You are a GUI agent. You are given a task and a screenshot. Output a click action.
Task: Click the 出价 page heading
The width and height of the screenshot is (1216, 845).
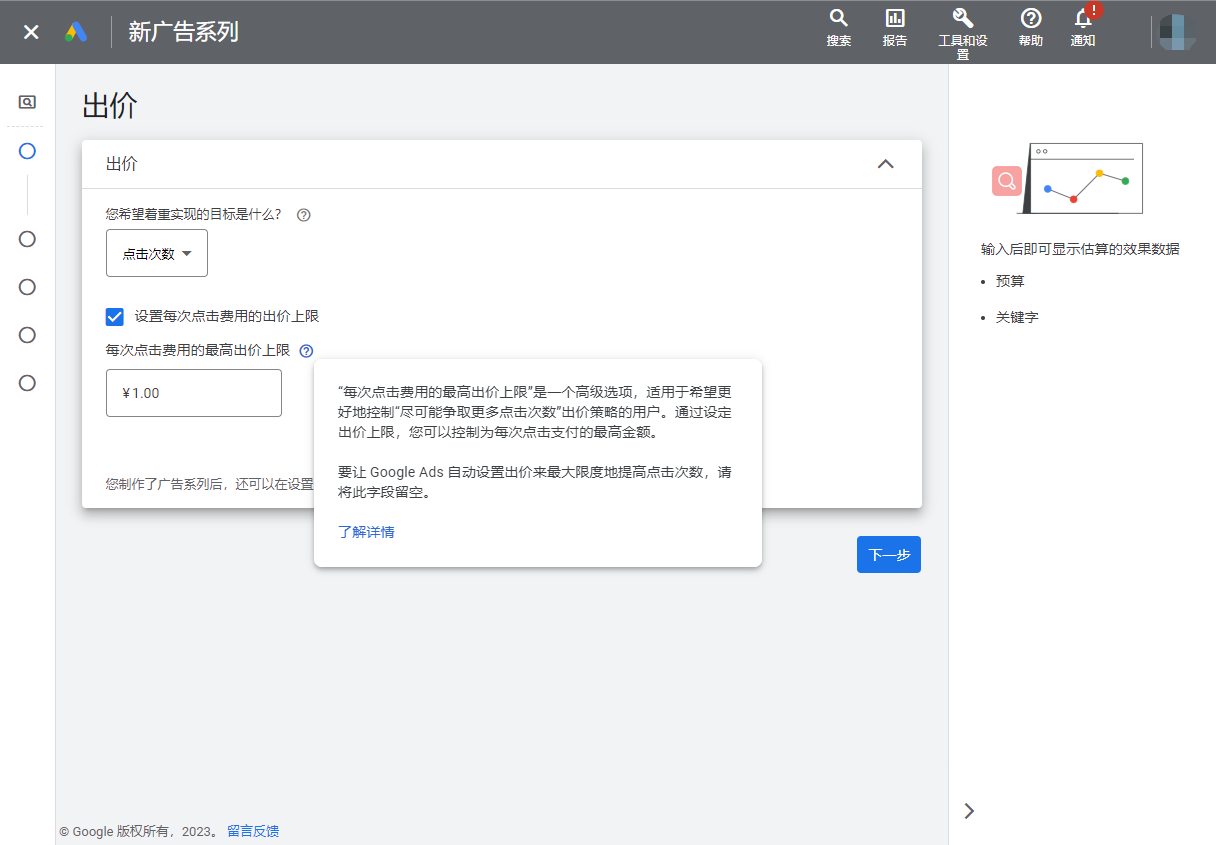(x=110, y=106)
